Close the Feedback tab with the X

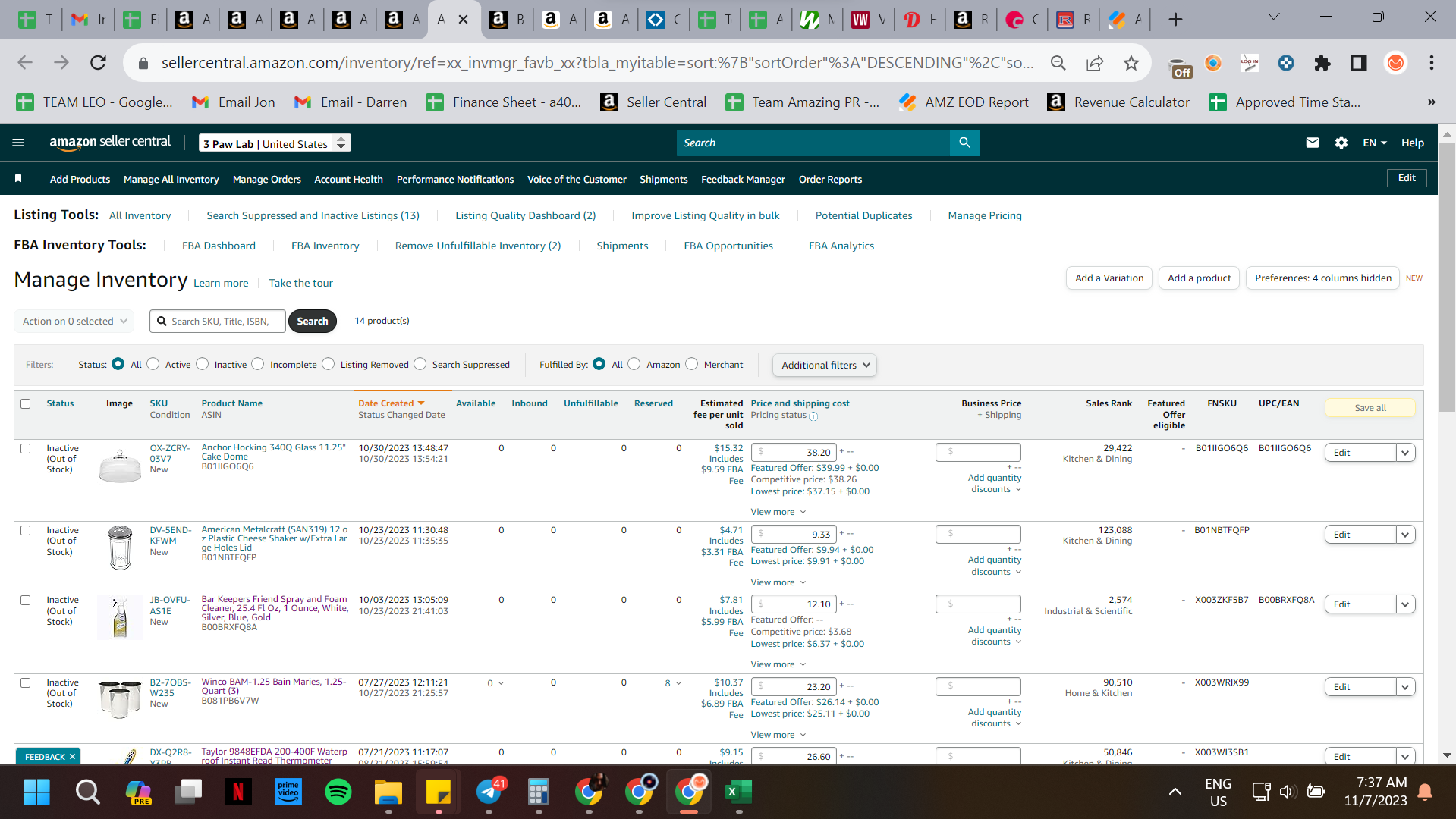click(73, 757)
